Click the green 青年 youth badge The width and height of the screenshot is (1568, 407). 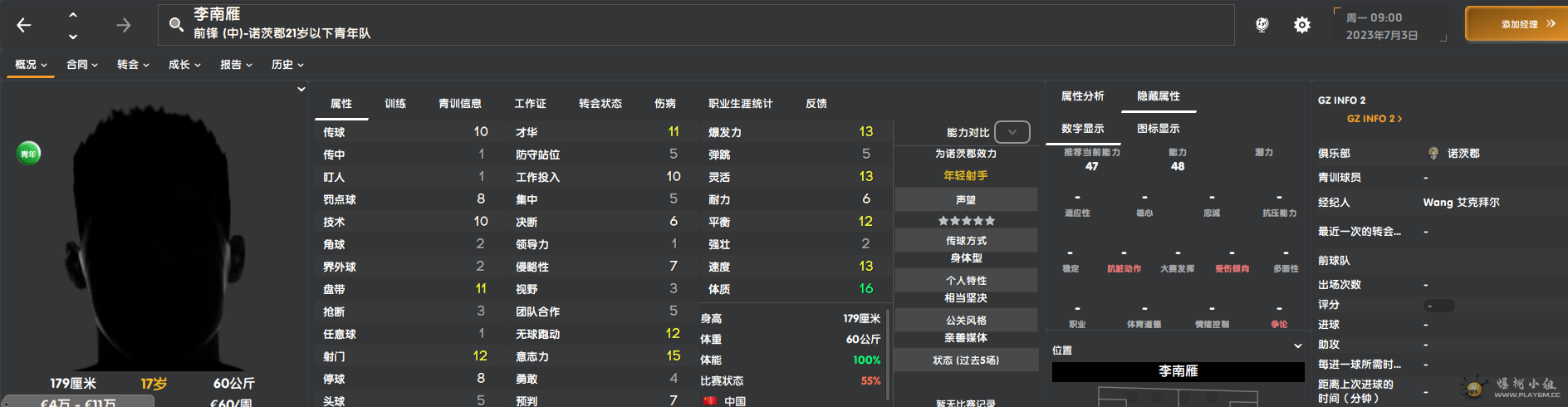(29, 154)
